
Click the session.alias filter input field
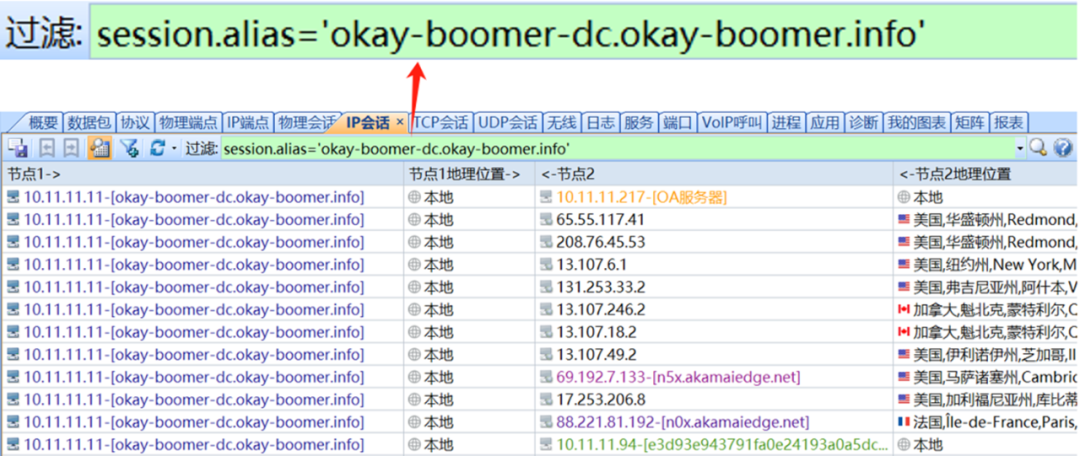pos(618,148)
